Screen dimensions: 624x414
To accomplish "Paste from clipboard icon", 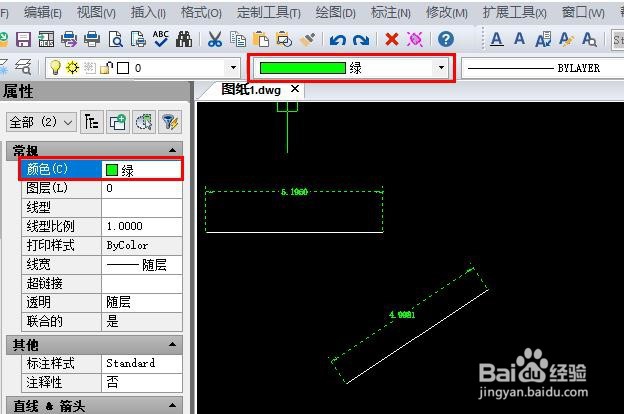I will (x=261, y=39).
